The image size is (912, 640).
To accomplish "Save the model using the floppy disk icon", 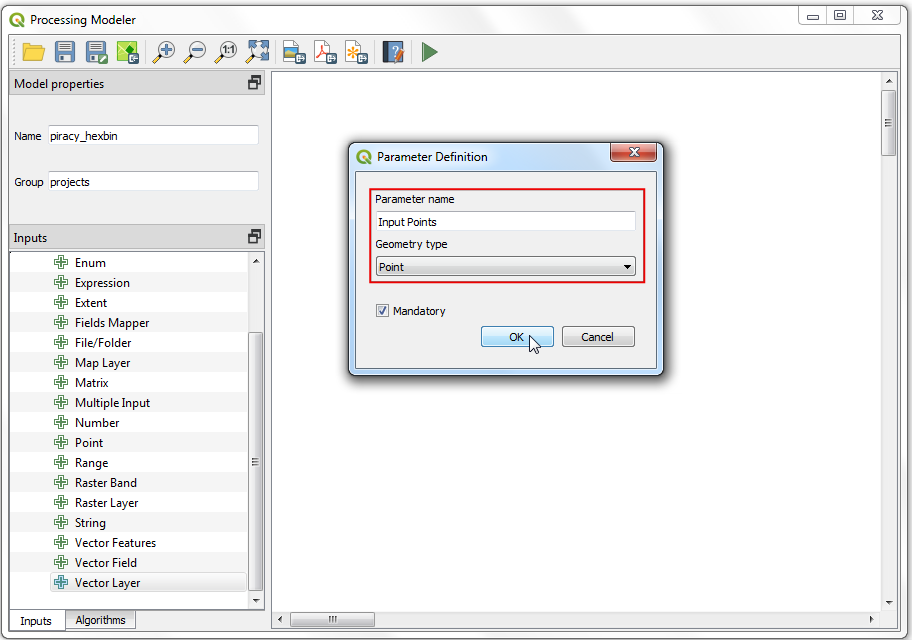I will pos(65,52).
